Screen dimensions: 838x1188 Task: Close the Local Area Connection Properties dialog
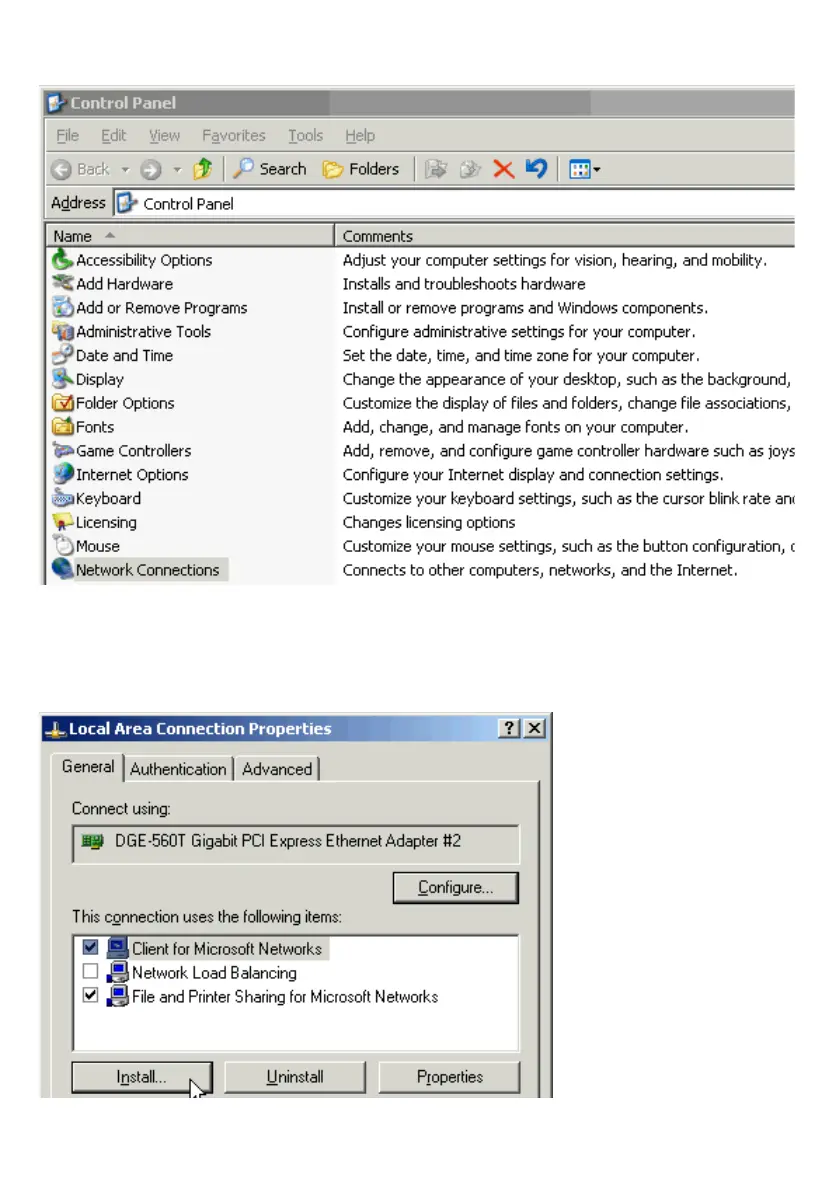[534, 728]
